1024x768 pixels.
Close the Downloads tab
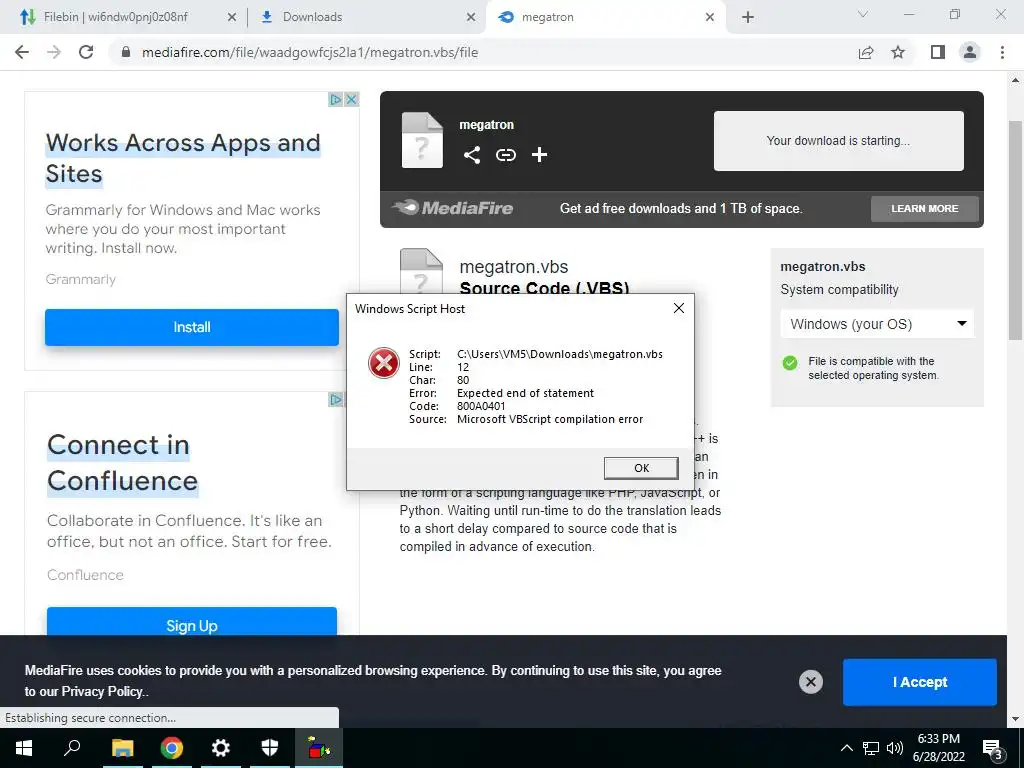pos(471,17)
